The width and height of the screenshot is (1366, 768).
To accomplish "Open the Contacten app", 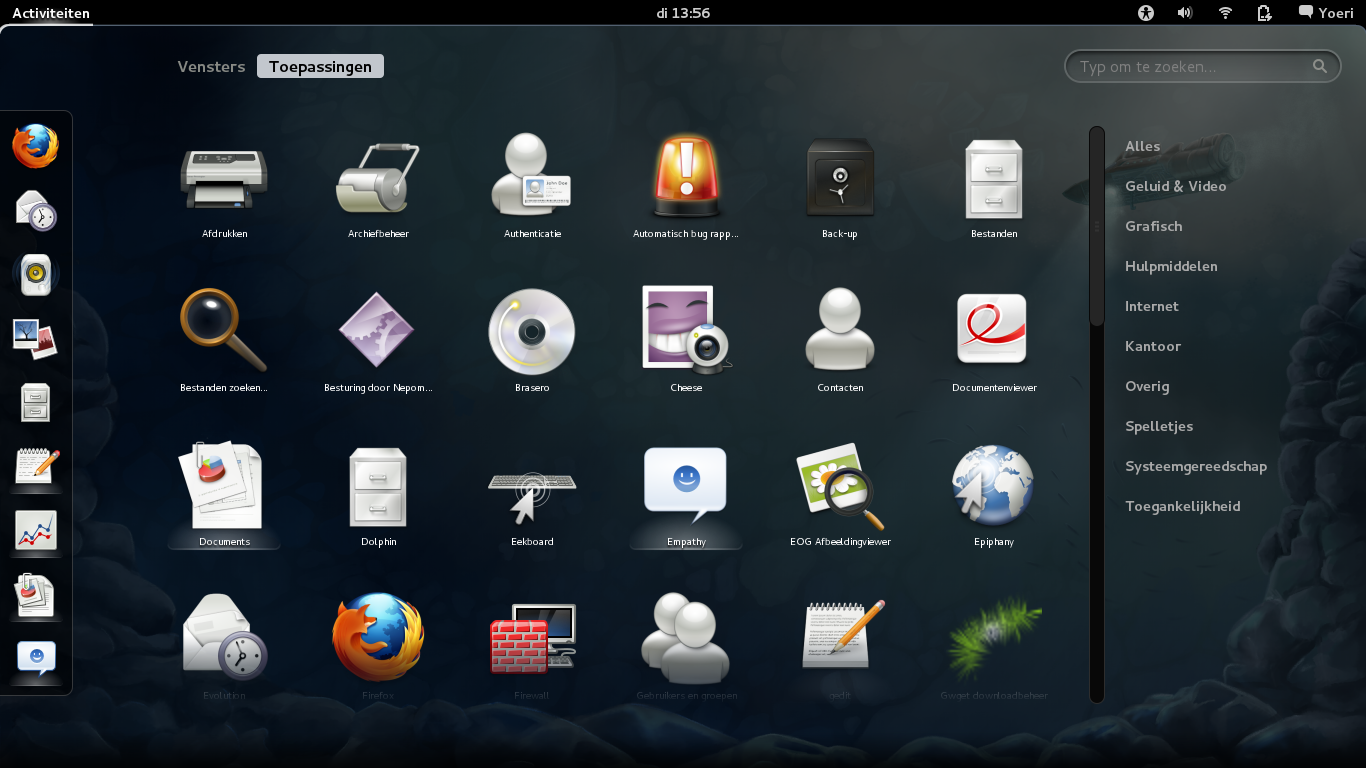I will 840,342.
